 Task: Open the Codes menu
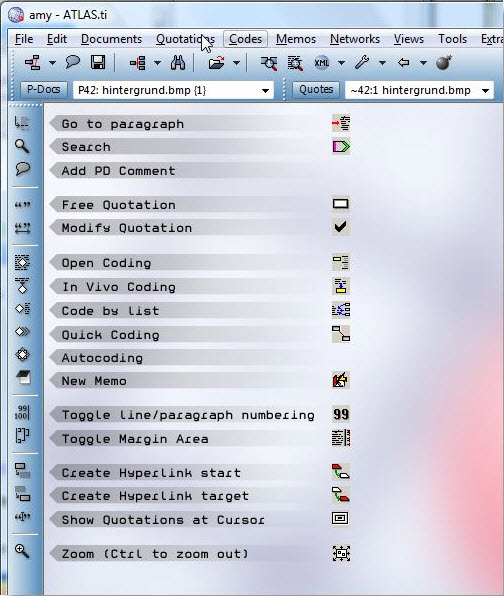(x=246, y=39)
